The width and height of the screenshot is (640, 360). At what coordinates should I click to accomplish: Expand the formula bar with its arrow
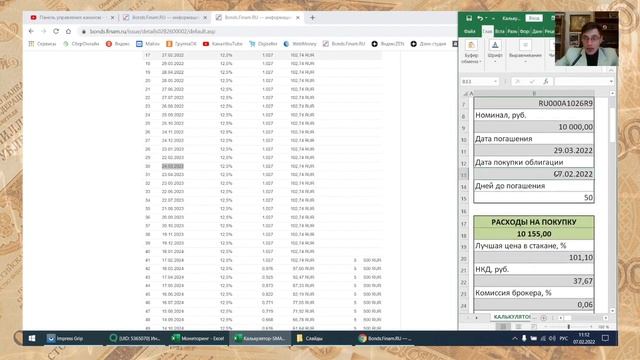611,82
